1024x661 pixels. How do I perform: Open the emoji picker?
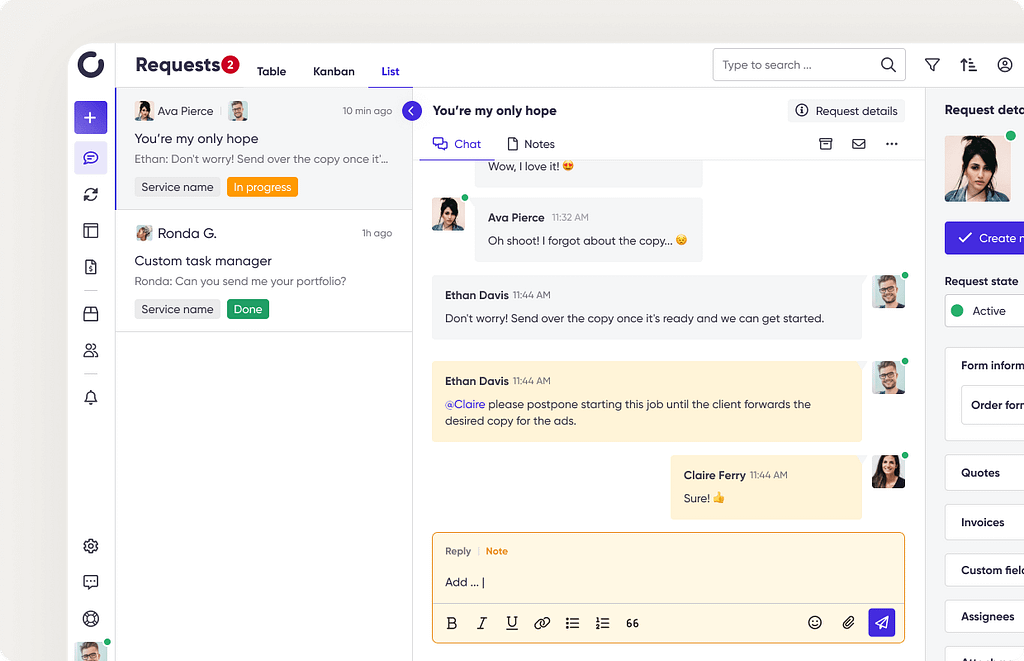[815, 622]
